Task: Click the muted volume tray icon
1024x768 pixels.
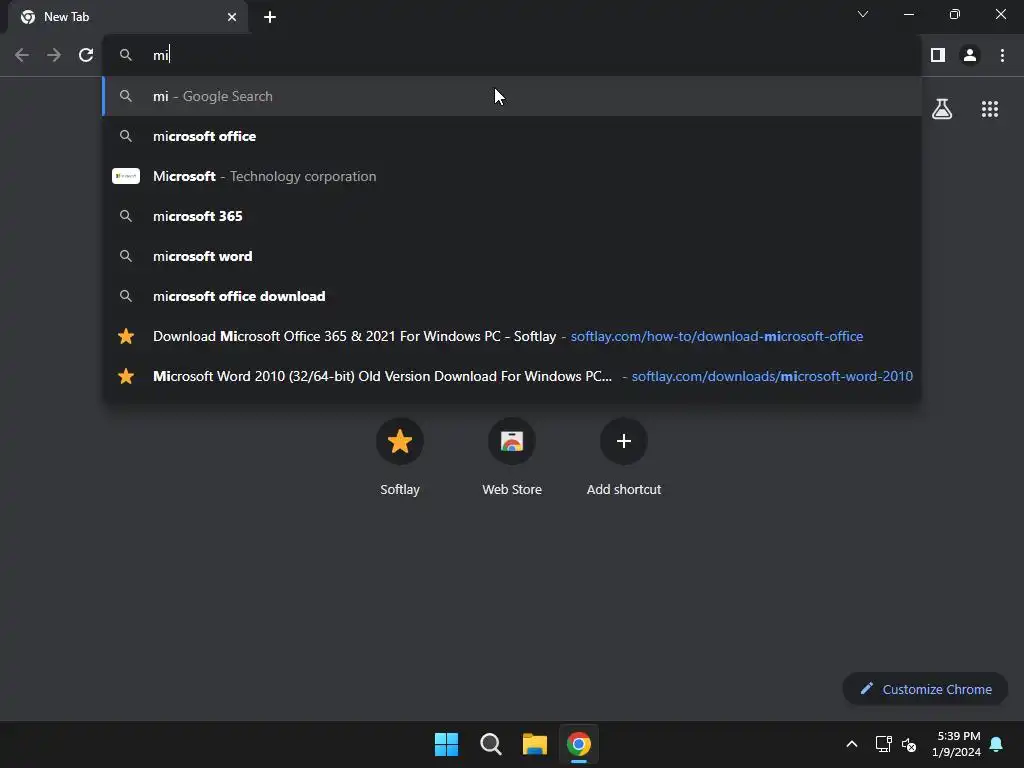Action: (x=909, y=744)
